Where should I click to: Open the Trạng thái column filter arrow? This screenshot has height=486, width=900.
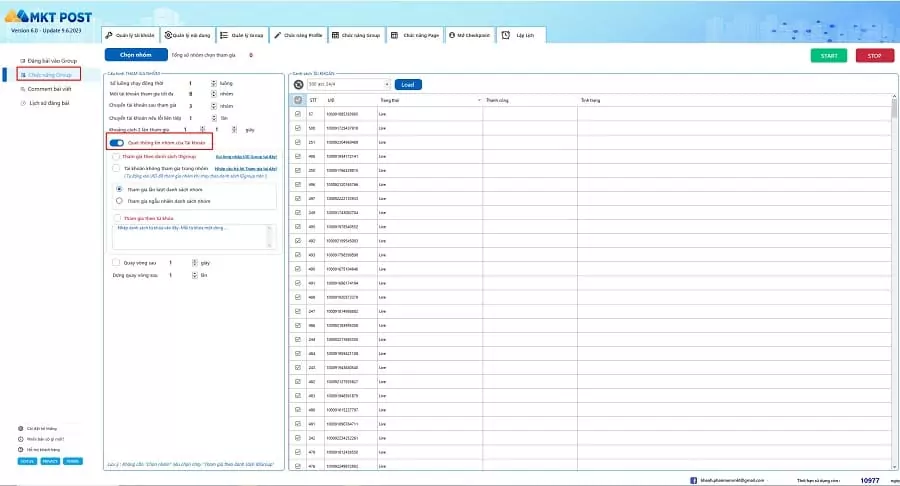pyautogui.click(x=479, y=100)
